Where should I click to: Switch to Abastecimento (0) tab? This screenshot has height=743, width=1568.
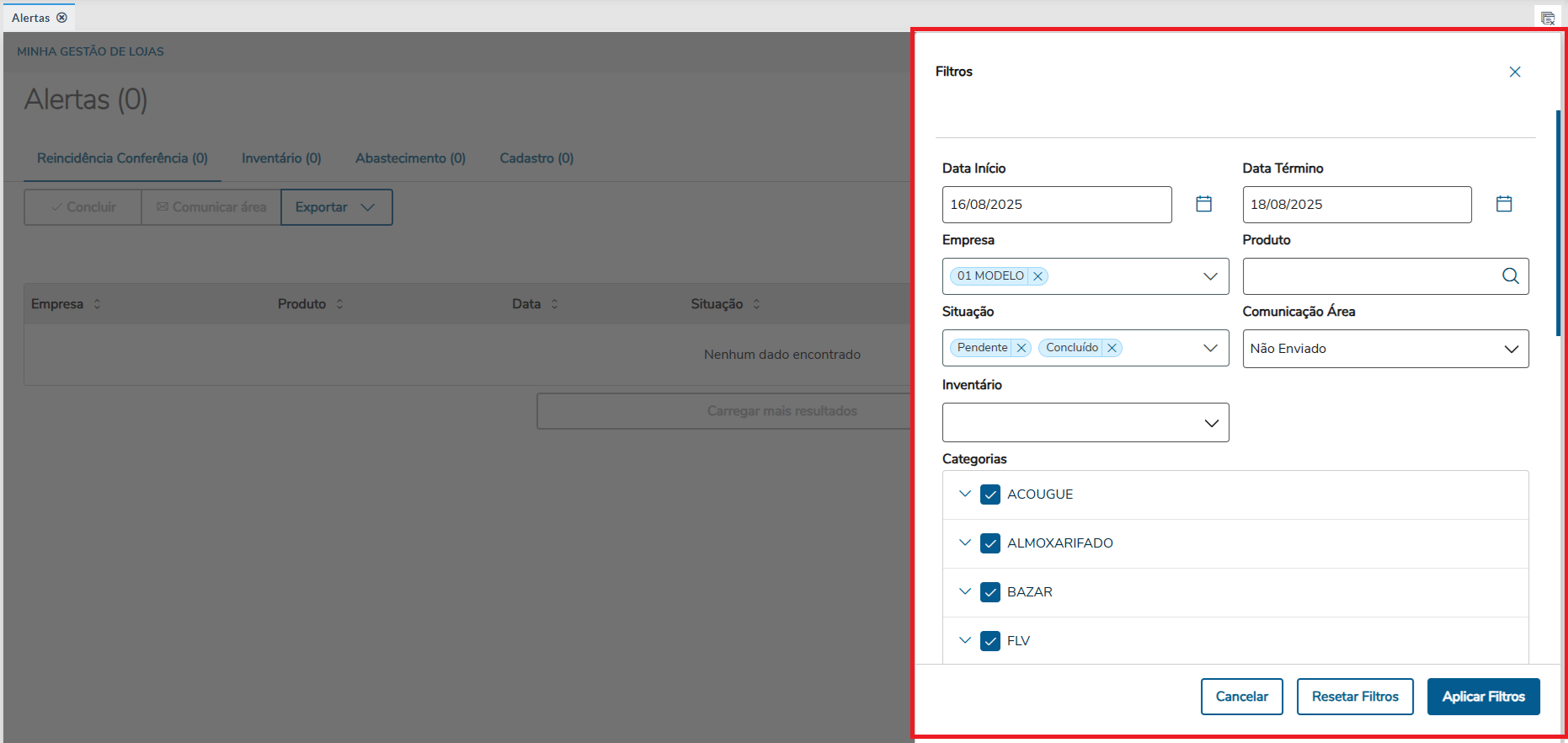pyautogui.click(x=410, y=158)
